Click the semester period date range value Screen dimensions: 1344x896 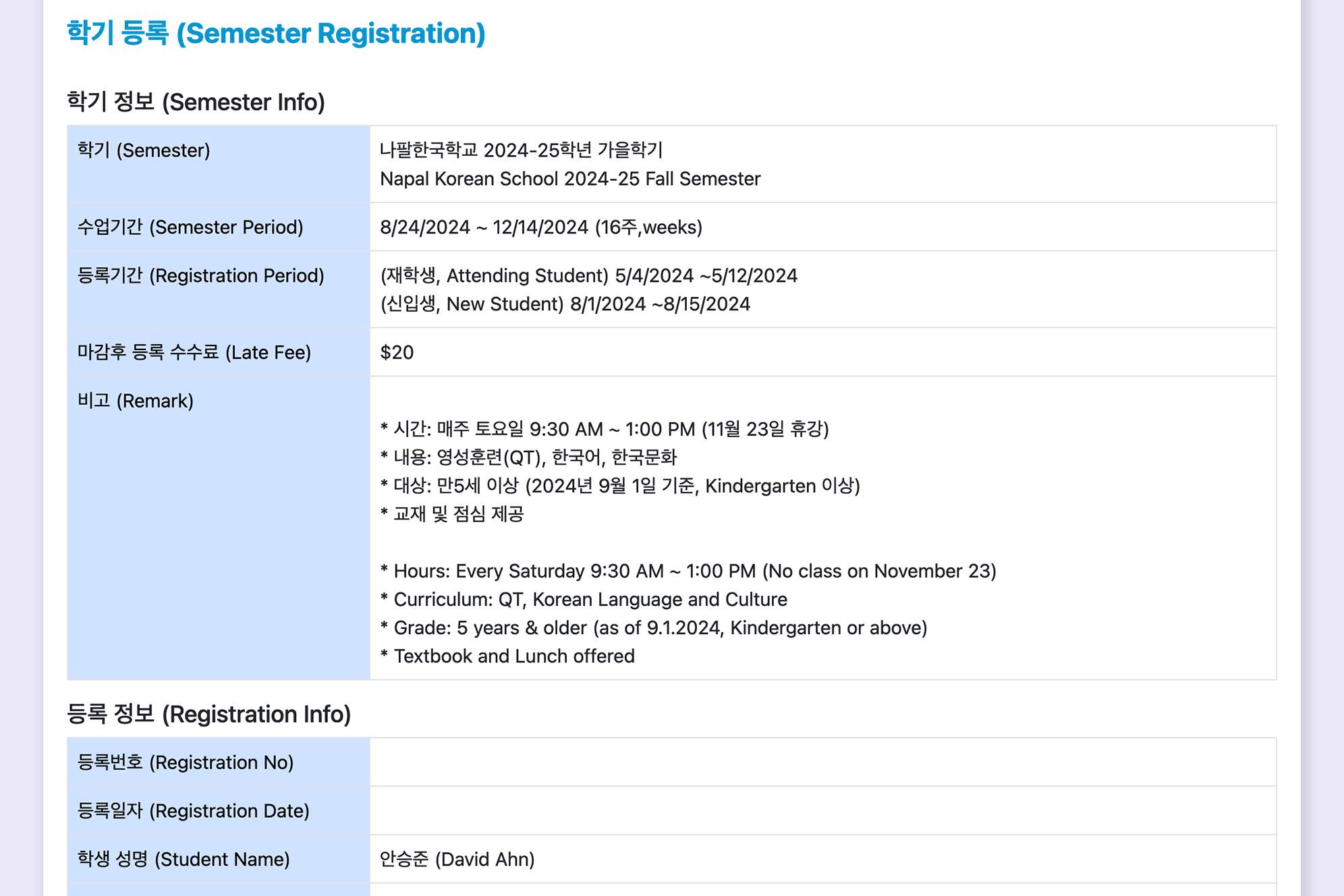coord(541,227)
